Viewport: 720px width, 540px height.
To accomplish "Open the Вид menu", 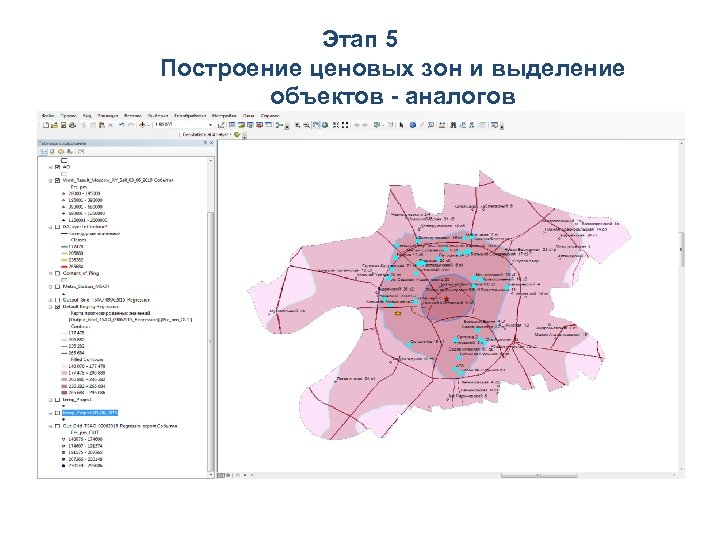I will (87, 116).
